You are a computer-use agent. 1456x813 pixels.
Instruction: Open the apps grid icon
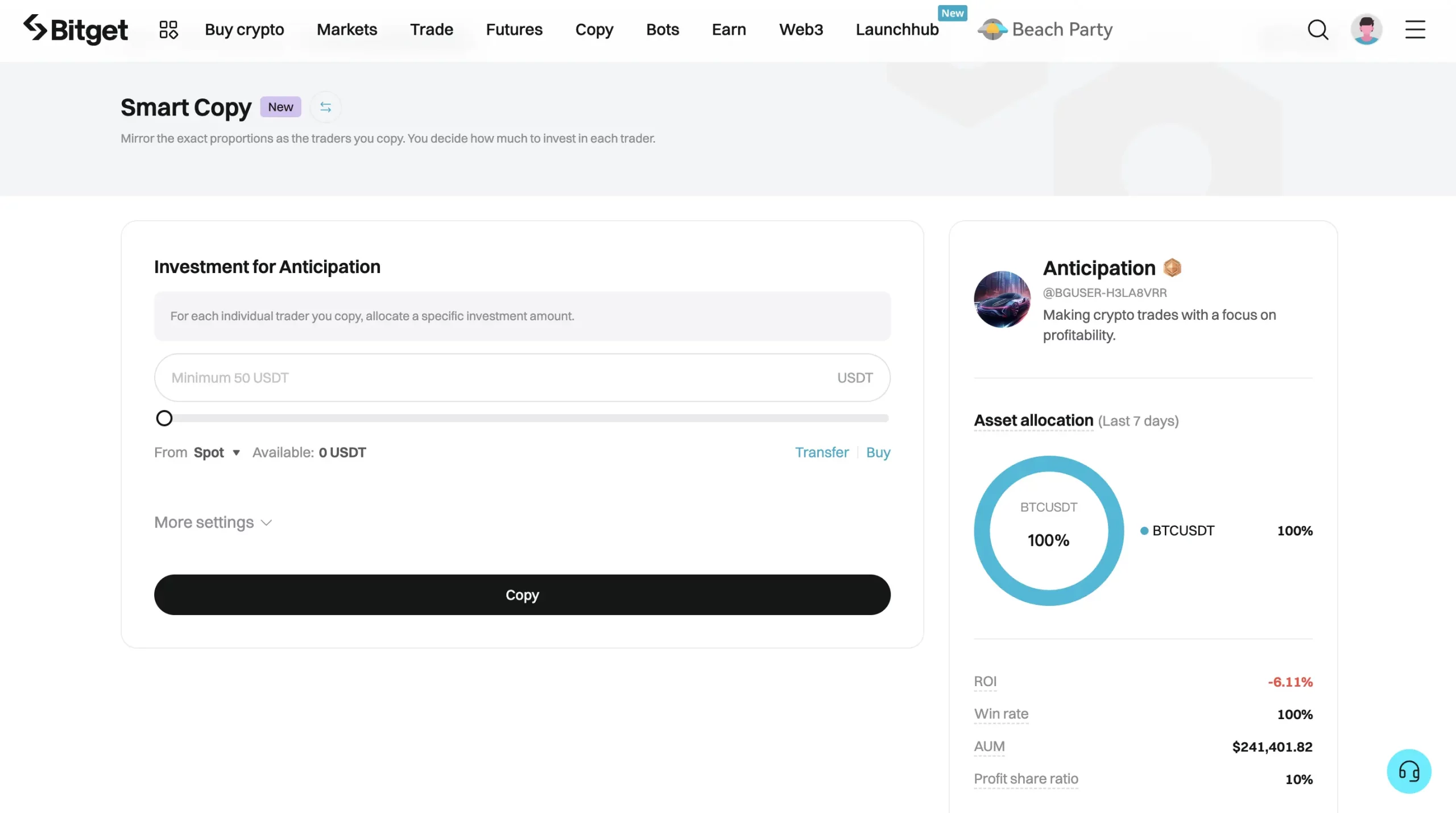pos(168,30)
